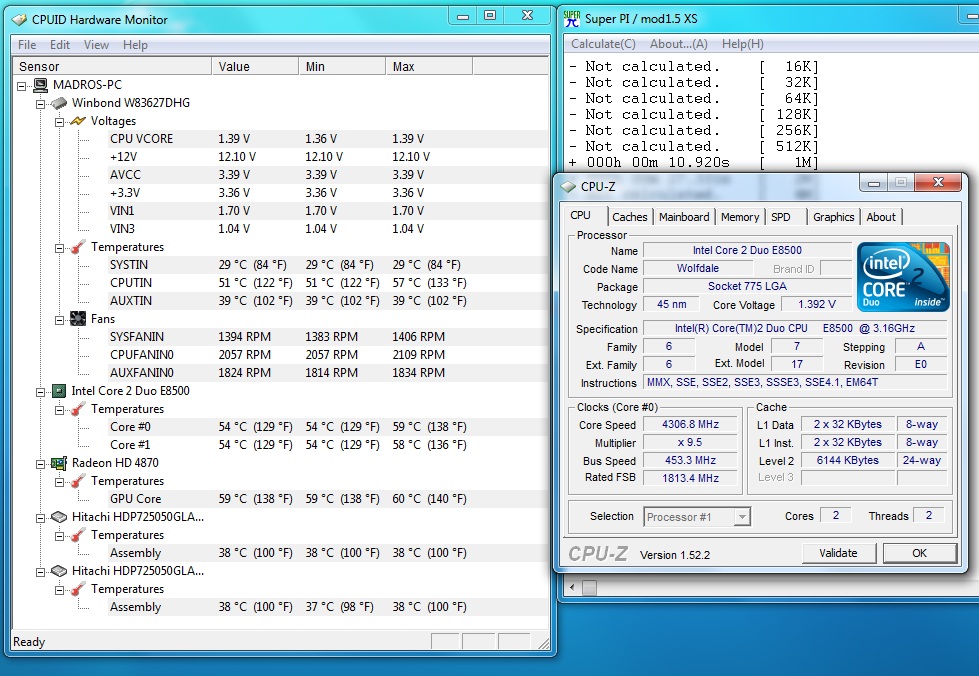Collapse the Intel Core 2 Duo E8500 node
Viewport: 979px width, 676px height.
[x=41, y=393]
